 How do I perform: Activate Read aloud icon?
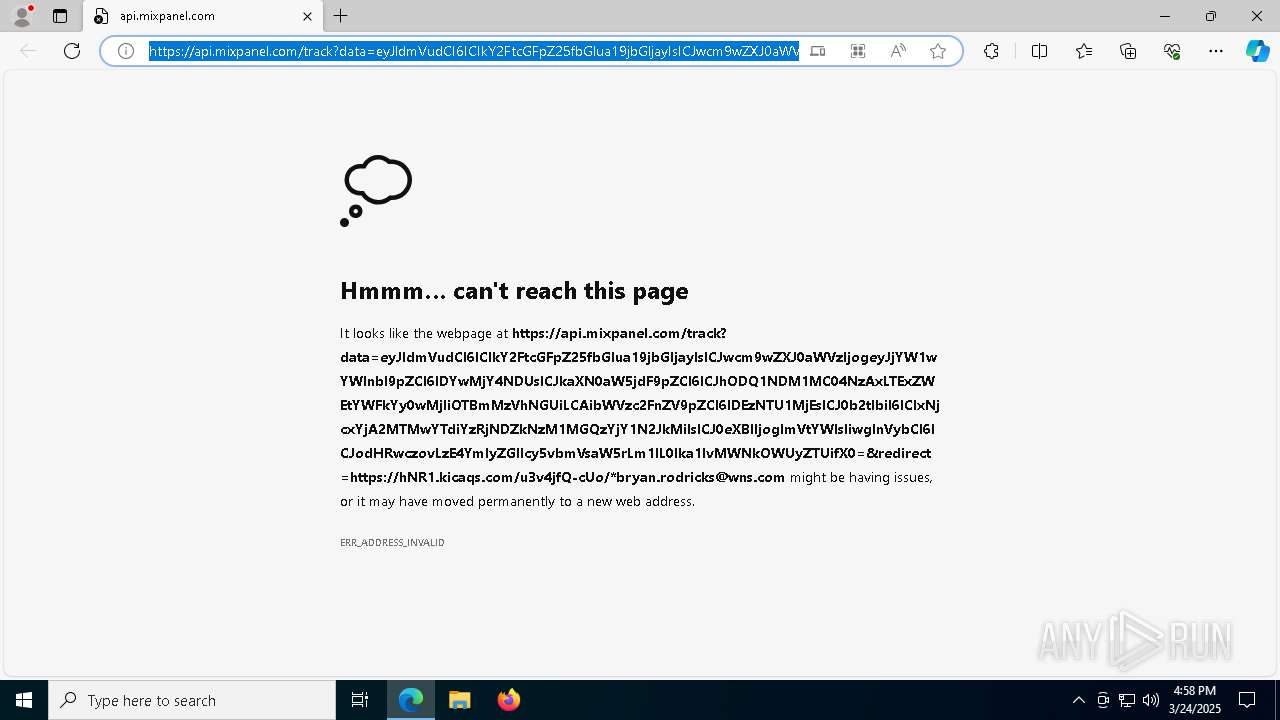(898, 51)
